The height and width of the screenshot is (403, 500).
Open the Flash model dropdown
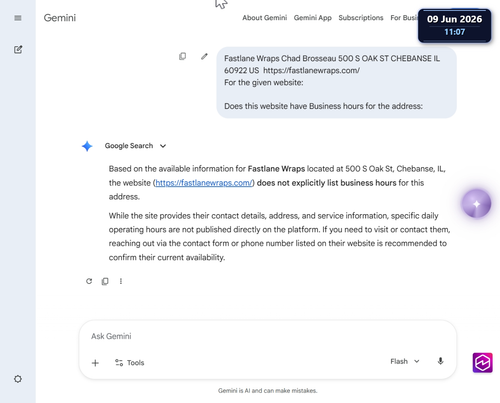pyautogui.click(x=405, y=361)
